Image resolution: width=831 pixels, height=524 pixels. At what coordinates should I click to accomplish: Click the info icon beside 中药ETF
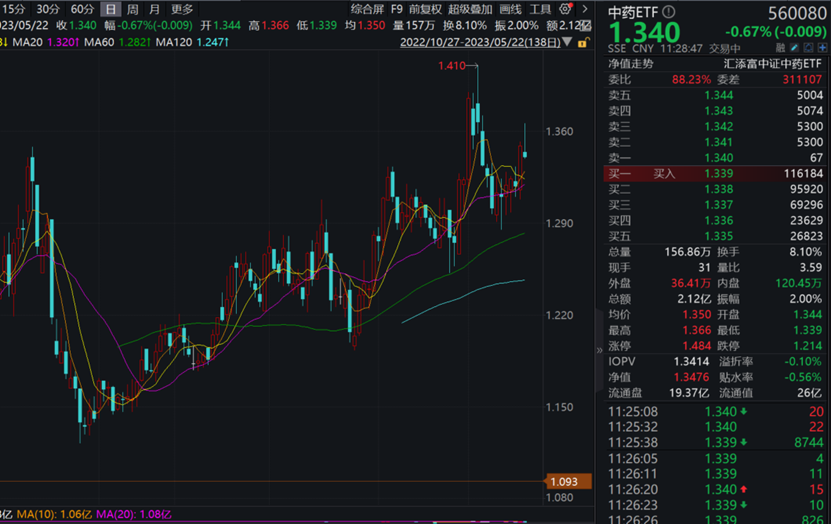pos(669,12)
